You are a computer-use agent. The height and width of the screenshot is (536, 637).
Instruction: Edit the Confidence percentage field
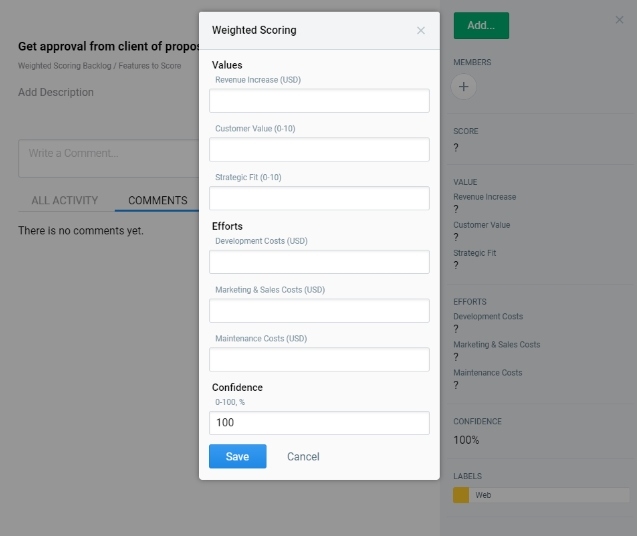[x=319, y=423]
